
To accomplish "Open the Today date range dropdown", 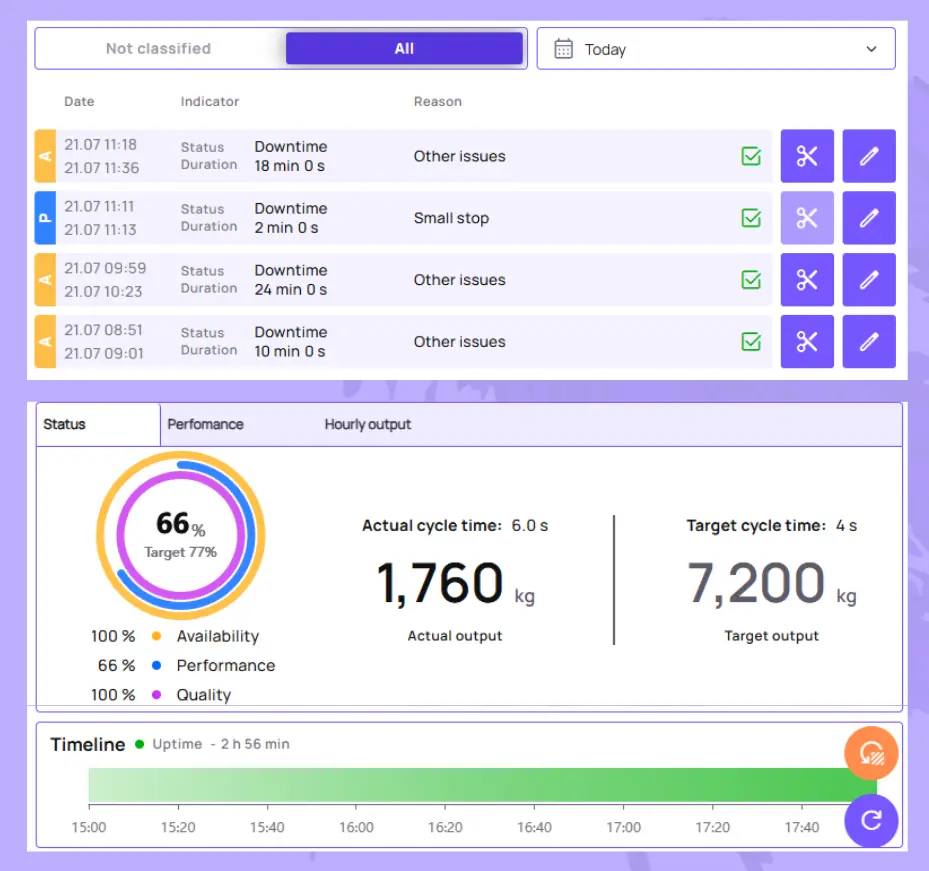I will pos(716,49).
